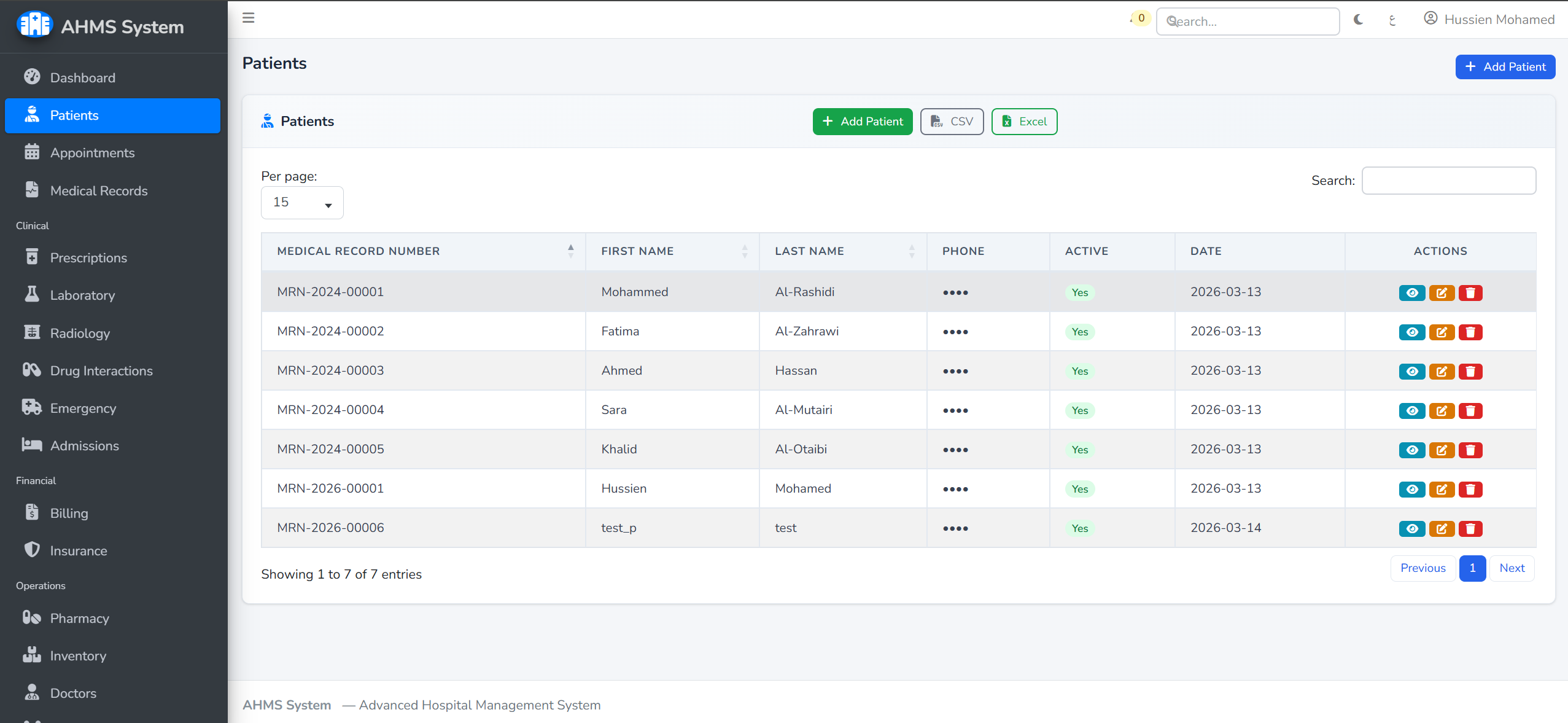Sort by Medical Record Number column arrow
This screenshot has width=1568, height=723.
pyautogui.click(x=570, y=251)
